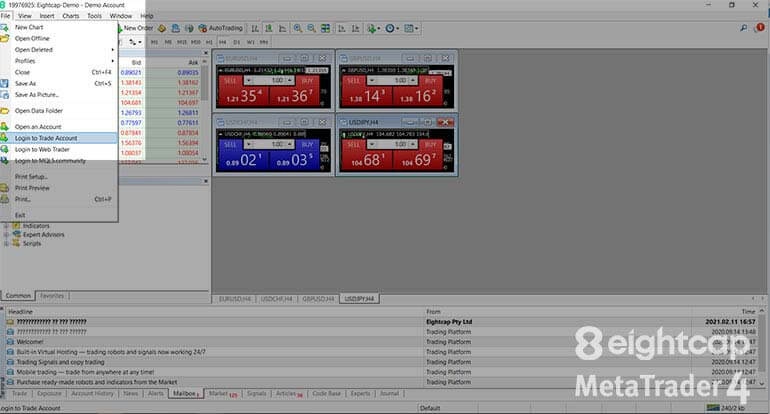Select the M1 timeframe button
Image resolution: width=770 pixels, height=414 pixels.
[x=154, y=42]
